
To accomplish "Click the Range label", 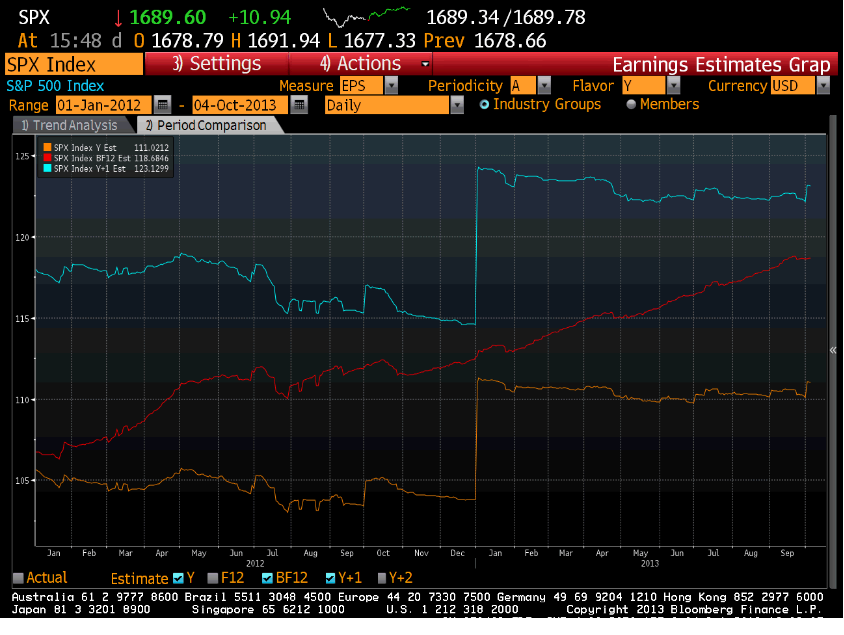I will [x=29, y=105].
